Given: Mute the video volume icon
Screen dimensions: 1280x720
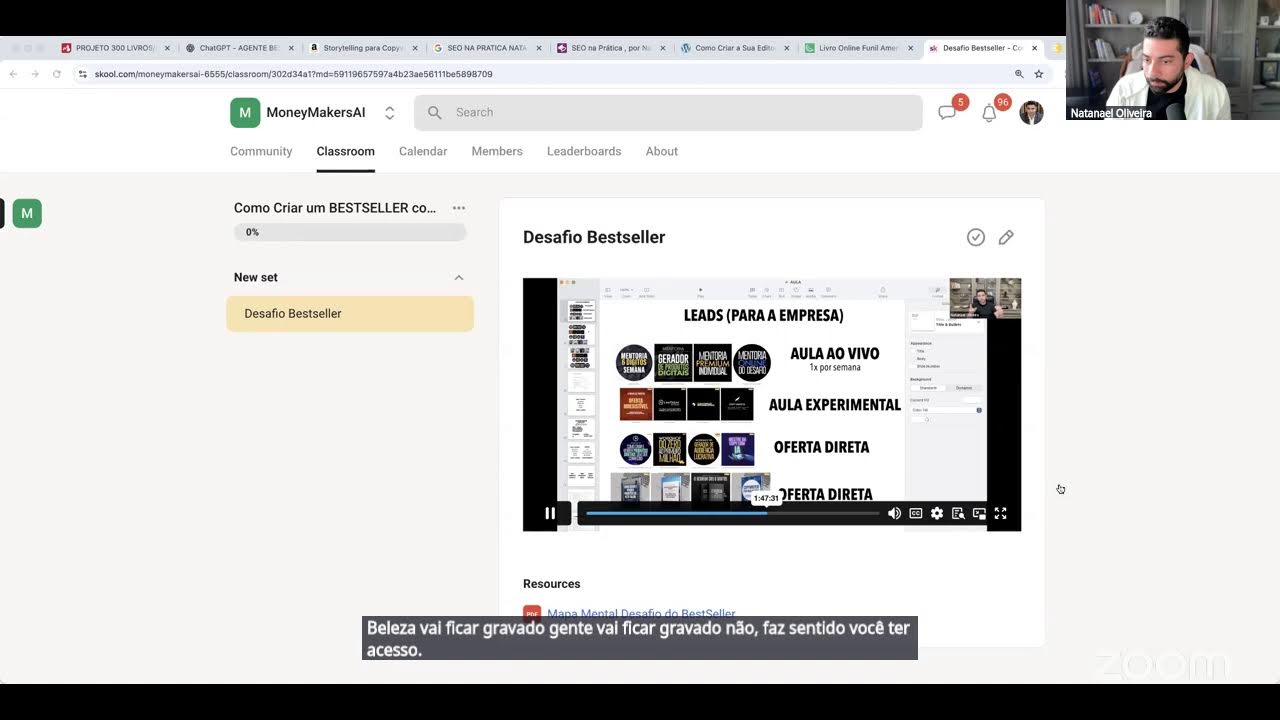Looking at the screenshot, I should click(894, 513).
